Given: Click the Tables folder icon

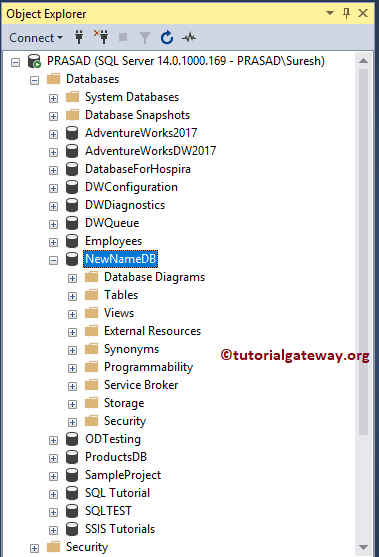Looking at the screenshot, I should pyautogui.click(x=91, y=294).
